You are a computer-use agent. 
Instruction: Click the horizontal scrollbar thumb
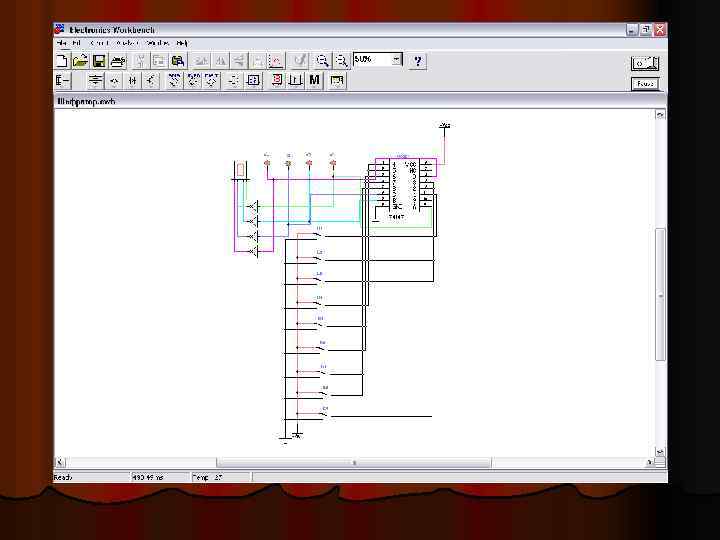click(354, 462)
